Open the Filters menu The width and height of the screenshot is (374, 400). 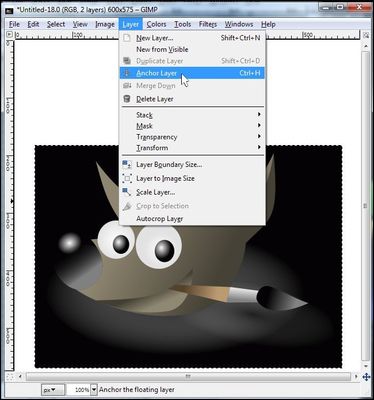tap(208, 24)
